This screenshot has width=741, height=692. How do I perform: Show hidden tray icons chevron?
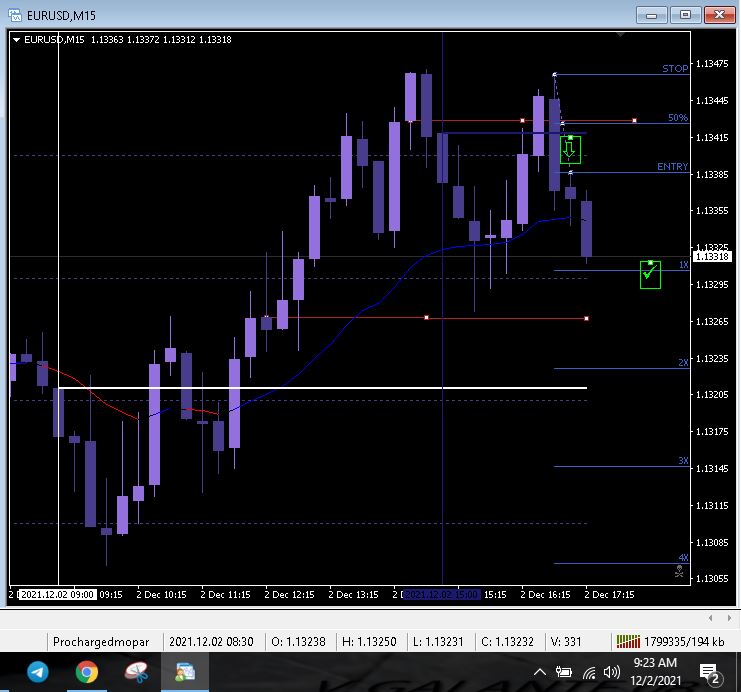click(540, 672)
